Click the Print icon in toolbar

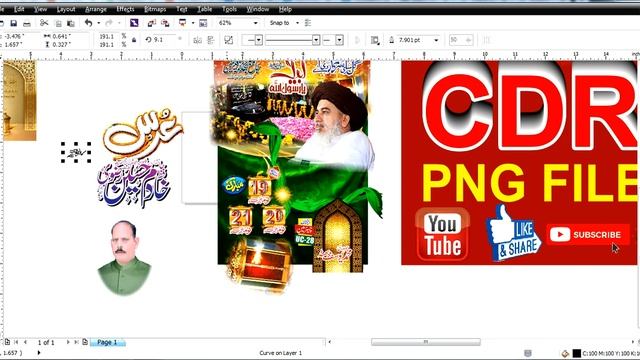(27, 23)
